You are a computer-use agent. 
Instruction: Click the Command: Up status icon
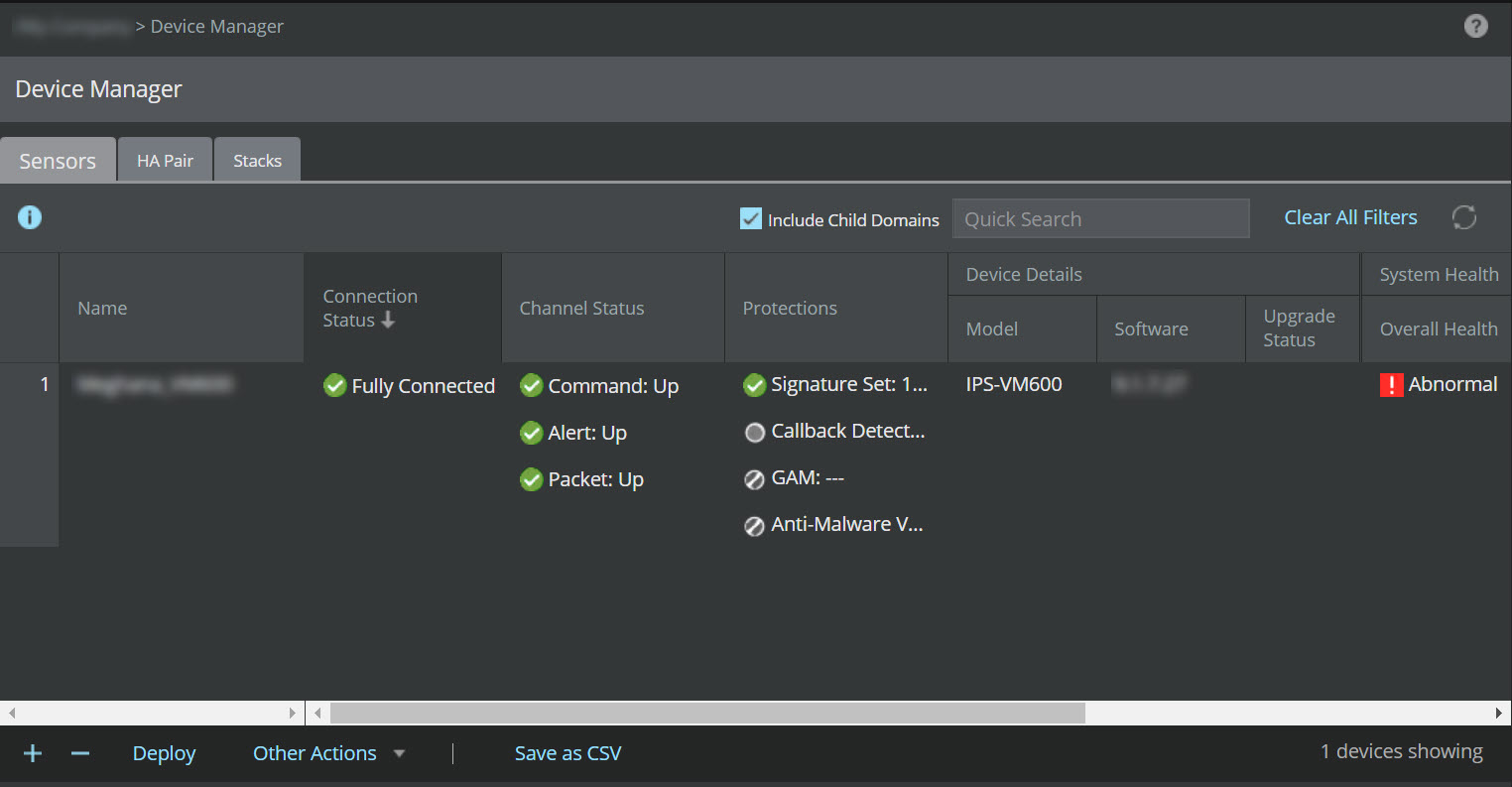tap(532, 385)
